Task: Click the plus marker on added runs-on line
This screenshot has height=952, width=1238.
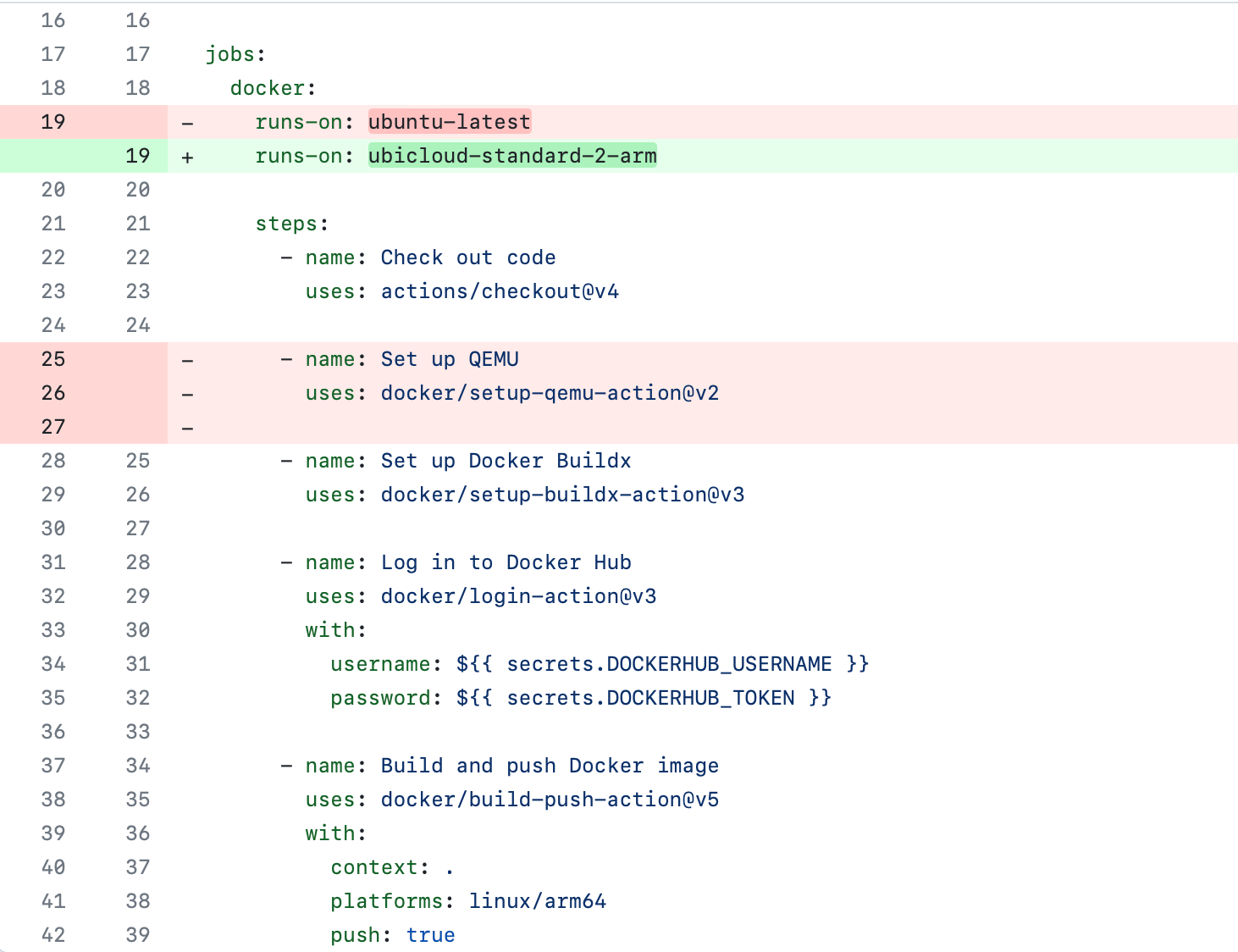Action: pos(187,157)
